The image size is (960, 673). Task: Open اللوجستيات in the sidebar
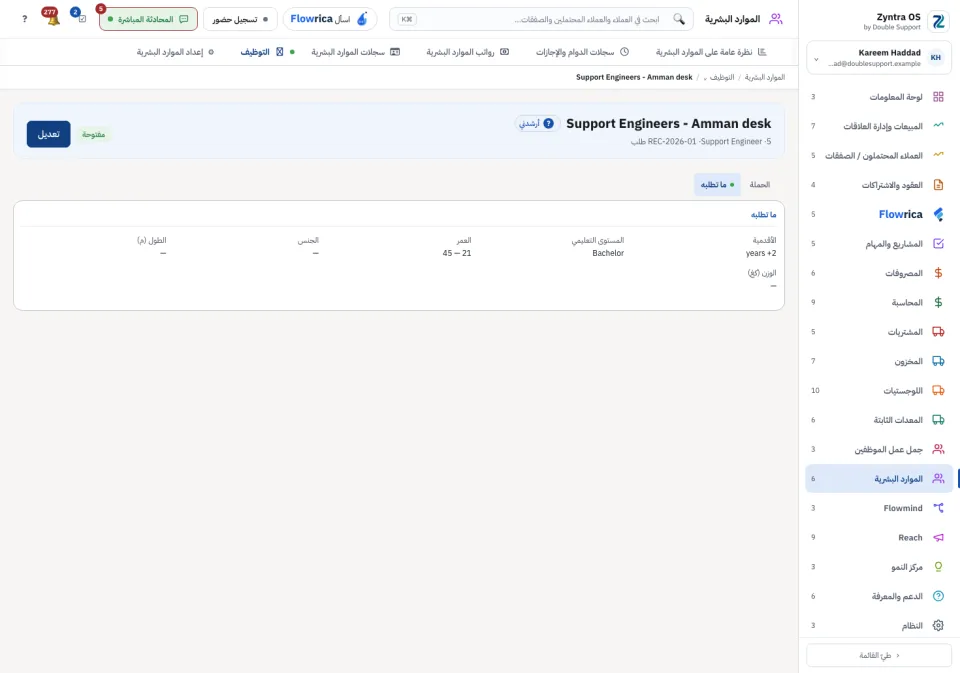tap(879, 391)
